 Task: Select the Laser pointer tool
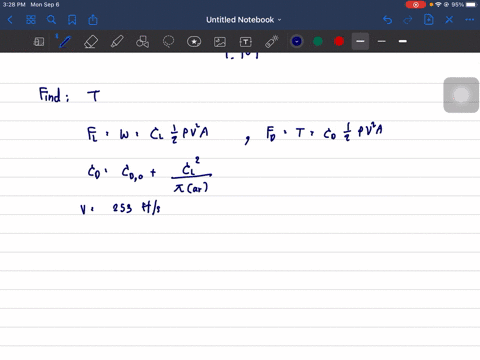[x=272, y=42]
